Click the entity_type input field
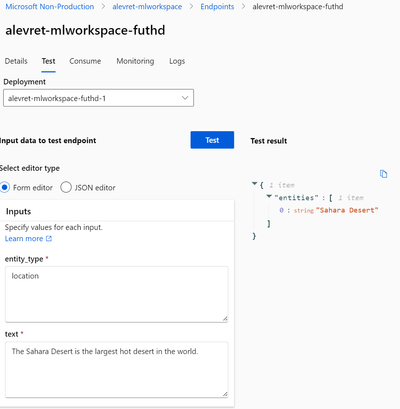This screenshot has height=409, width=400. coord(117,294)
